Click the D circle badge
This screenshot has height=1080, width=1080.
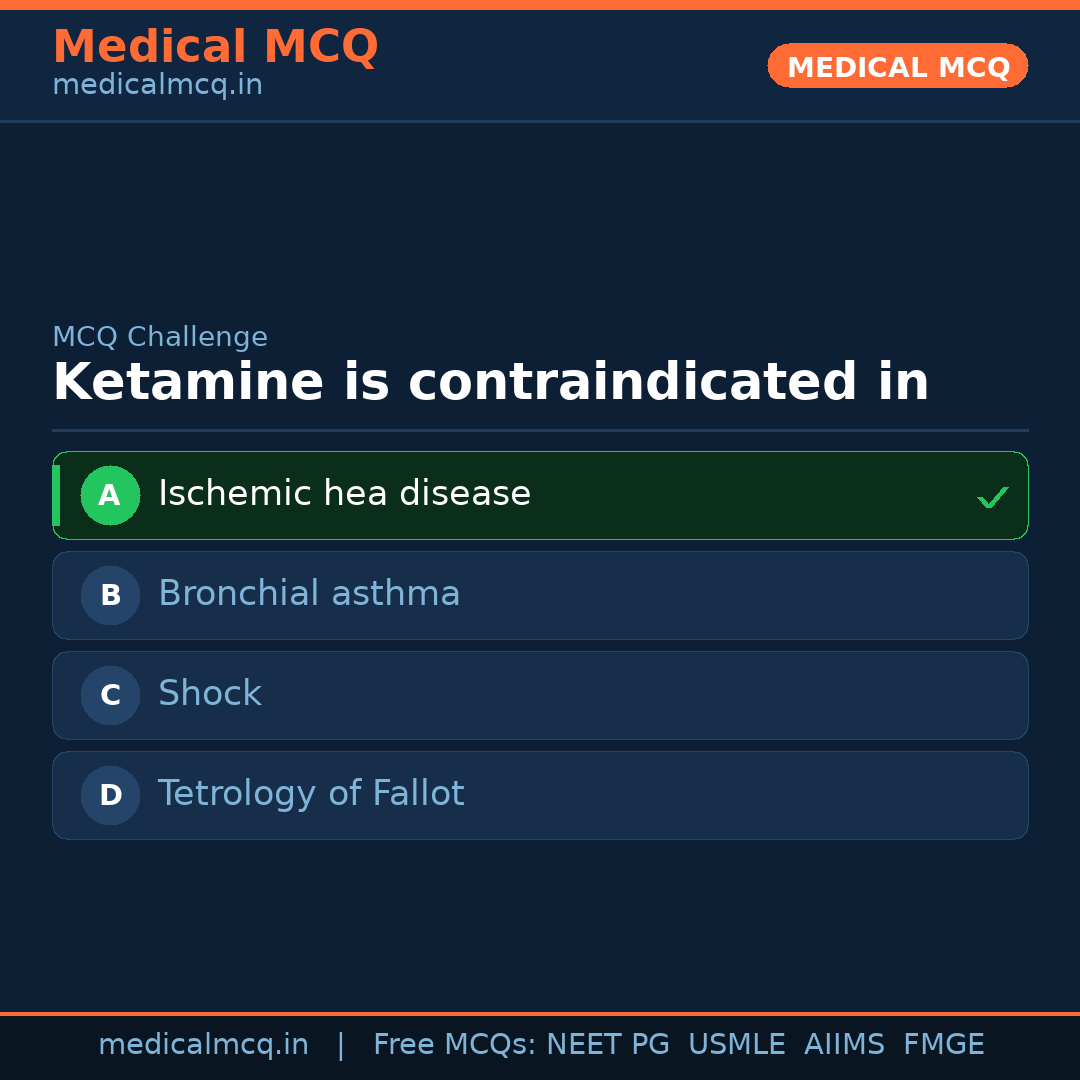click(110, 795)
